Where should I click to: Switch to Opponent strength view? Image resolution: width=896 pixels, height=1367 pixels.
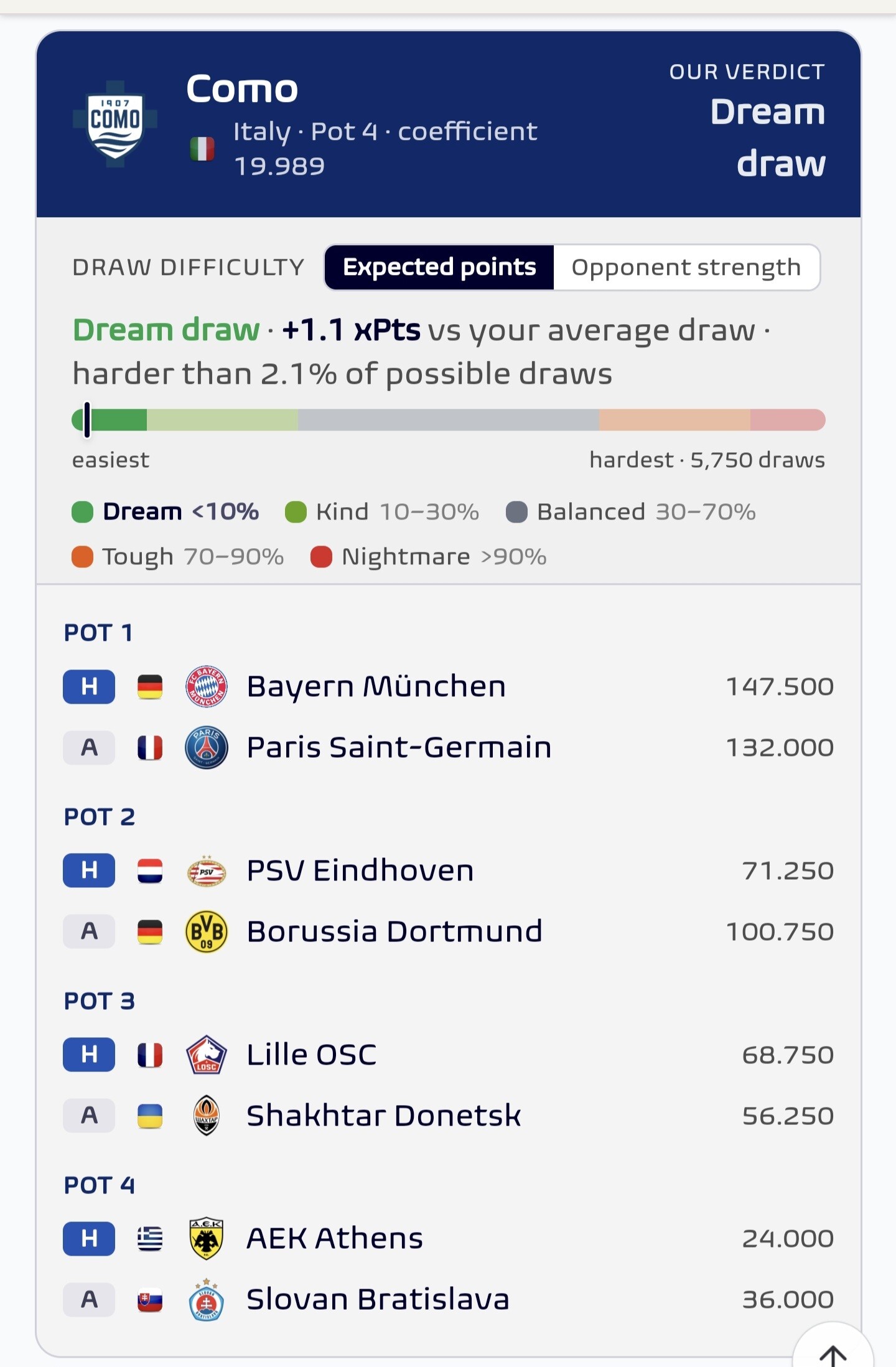coord(686,268)
